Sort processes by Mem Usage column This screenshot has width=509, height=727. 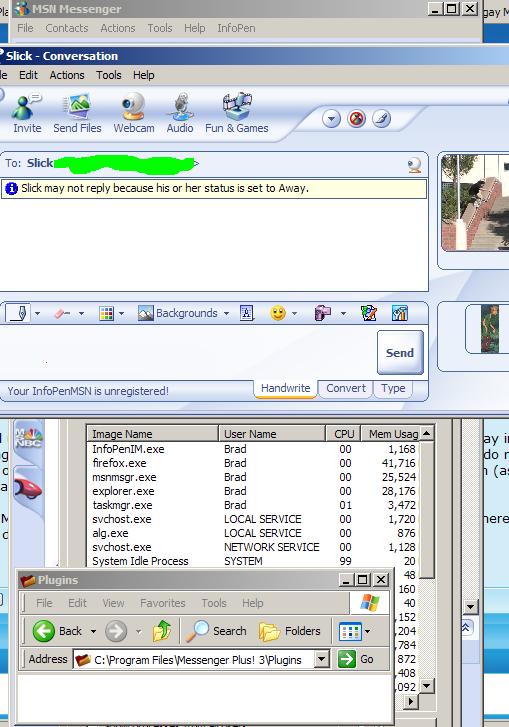[390, 434]
